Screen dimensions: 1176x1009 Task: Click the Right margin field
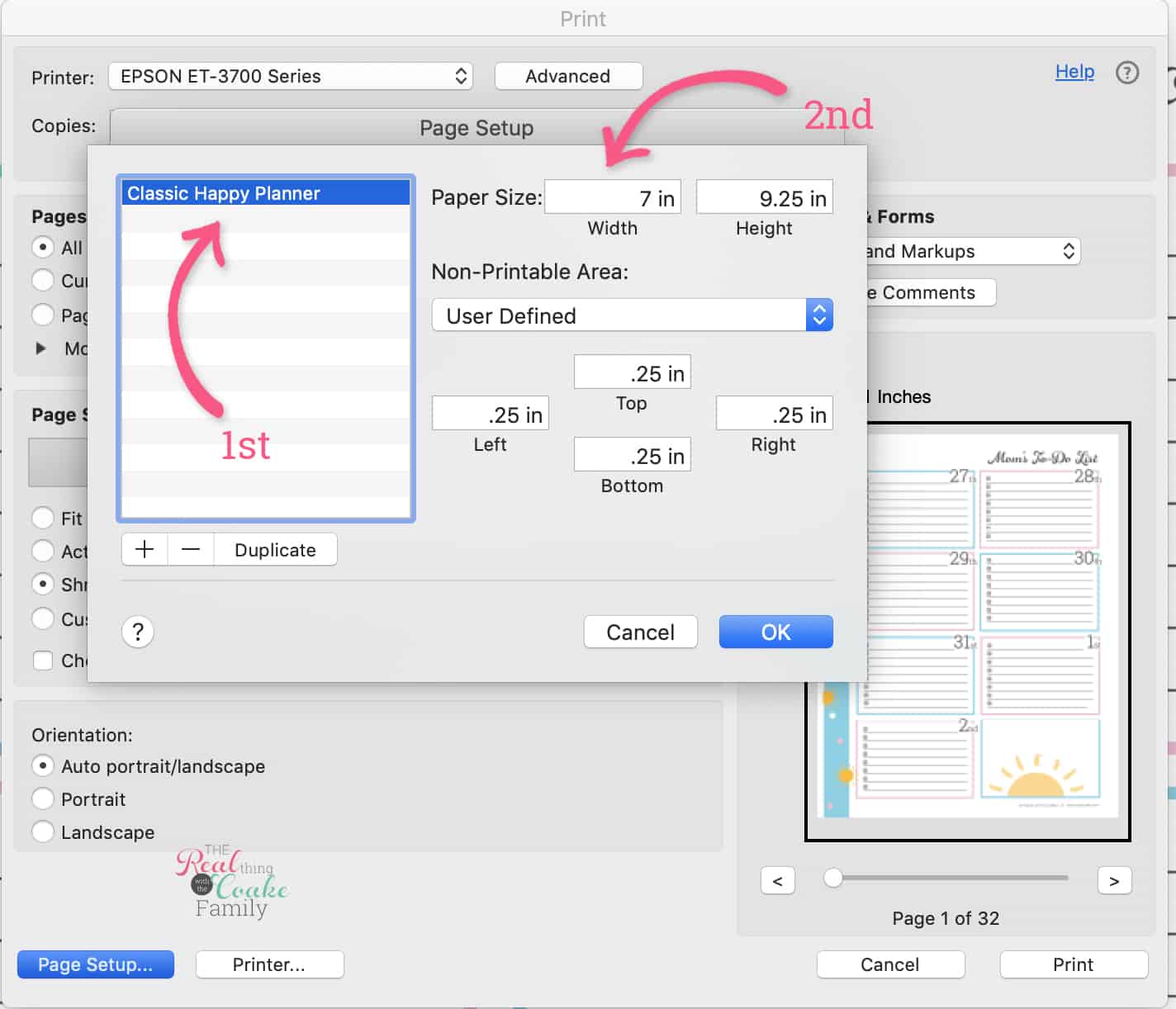(775, 414)
